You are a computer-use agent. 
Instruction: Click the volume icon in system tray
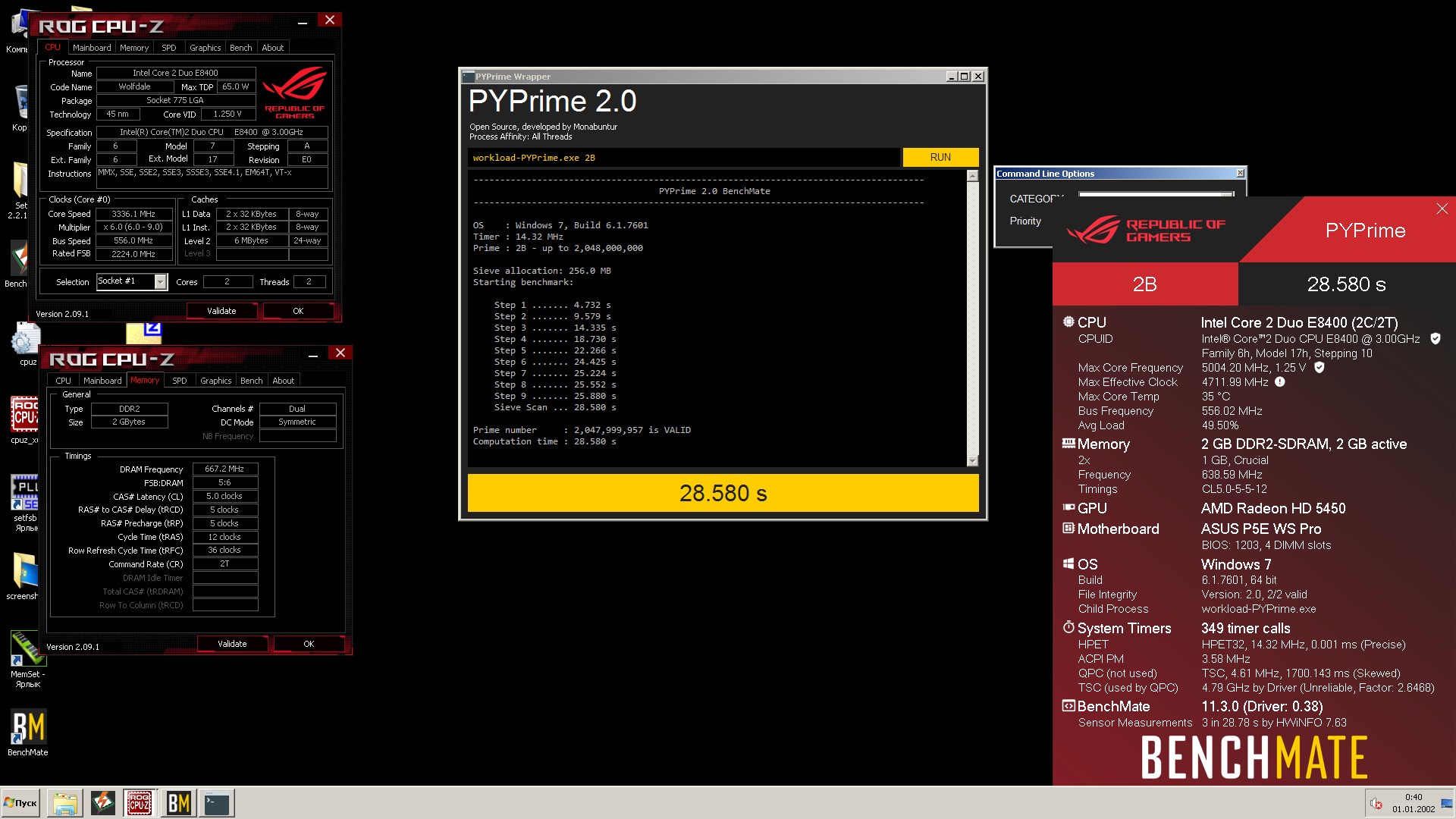1376,804
